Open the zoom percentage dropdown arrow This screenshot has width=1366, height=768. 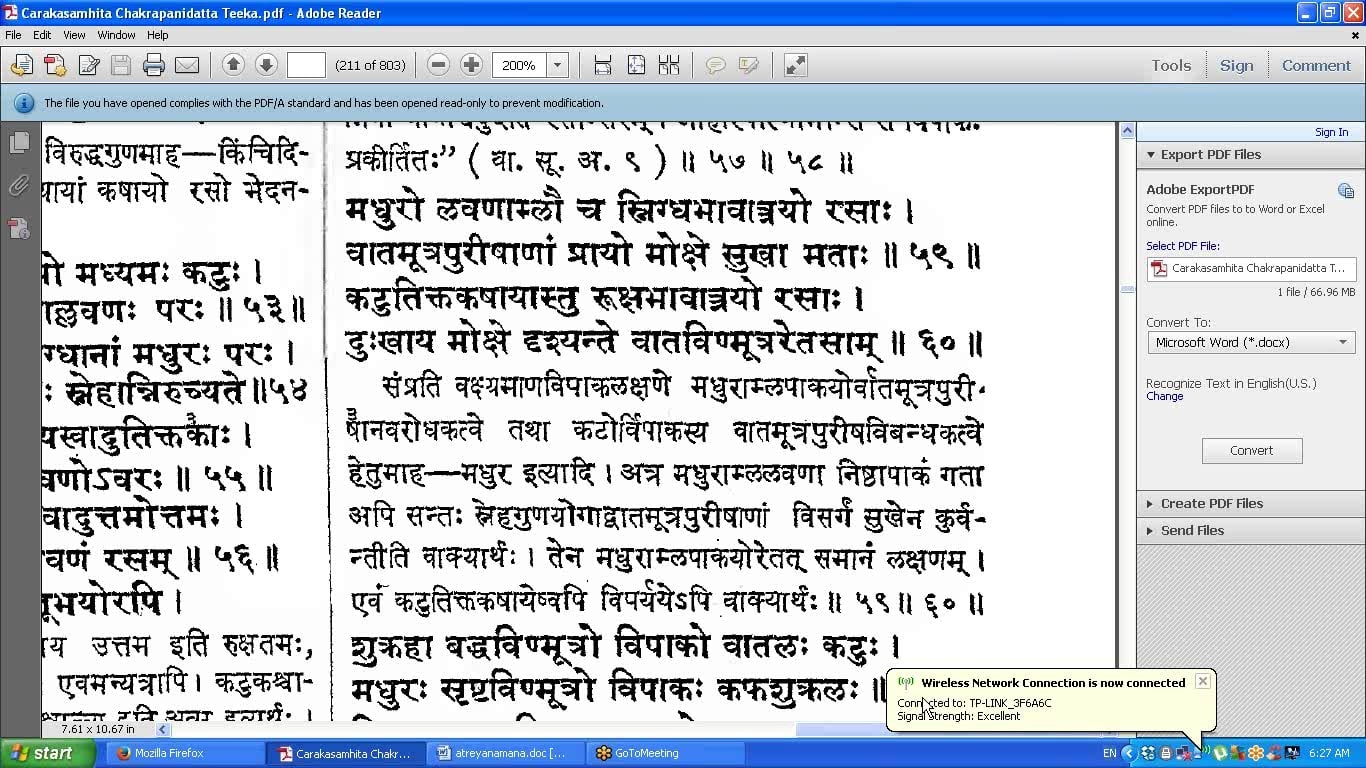click(x=558, y=66)
